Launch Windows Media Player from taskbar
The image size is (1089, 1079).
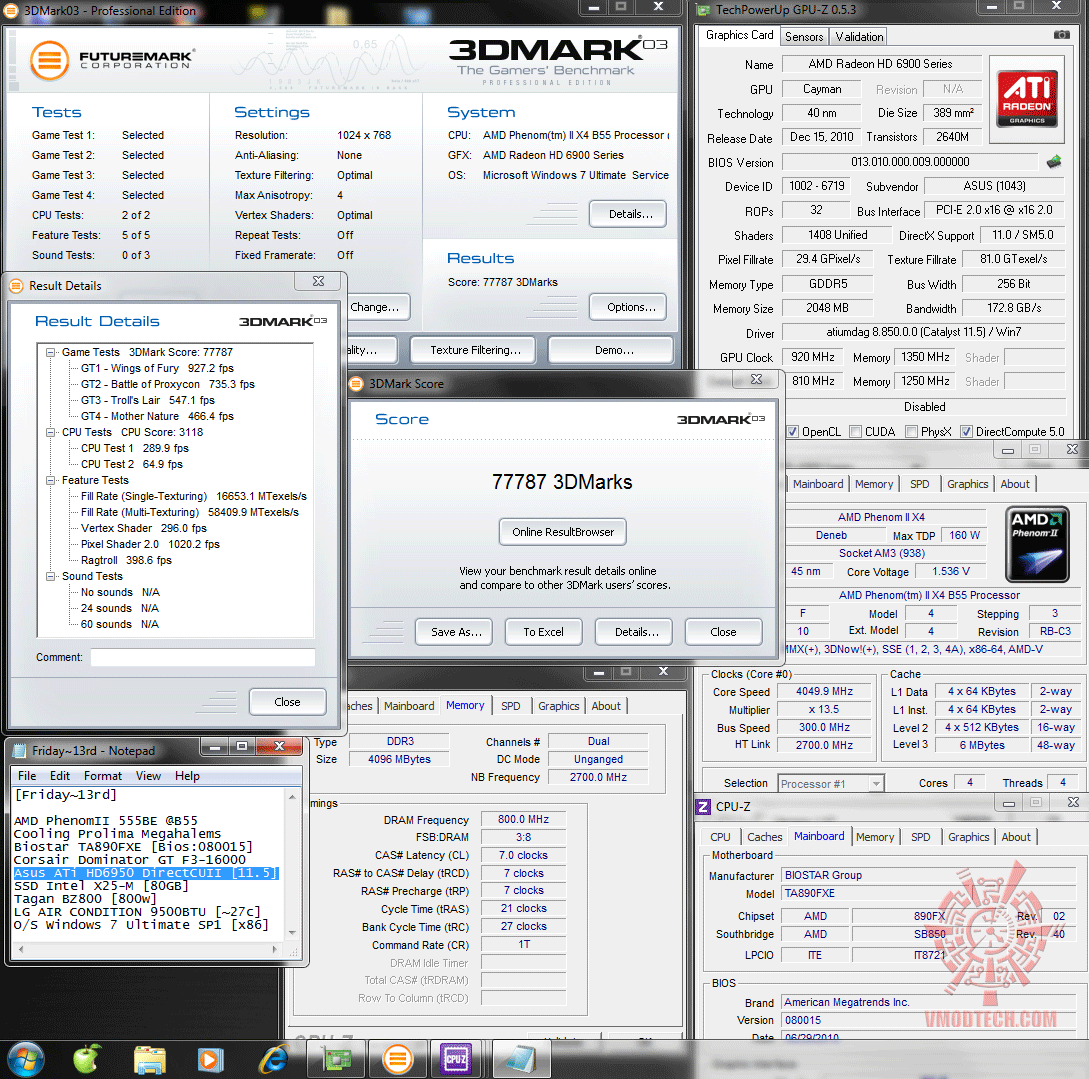pyautogui.click(x=210, y=1060)
